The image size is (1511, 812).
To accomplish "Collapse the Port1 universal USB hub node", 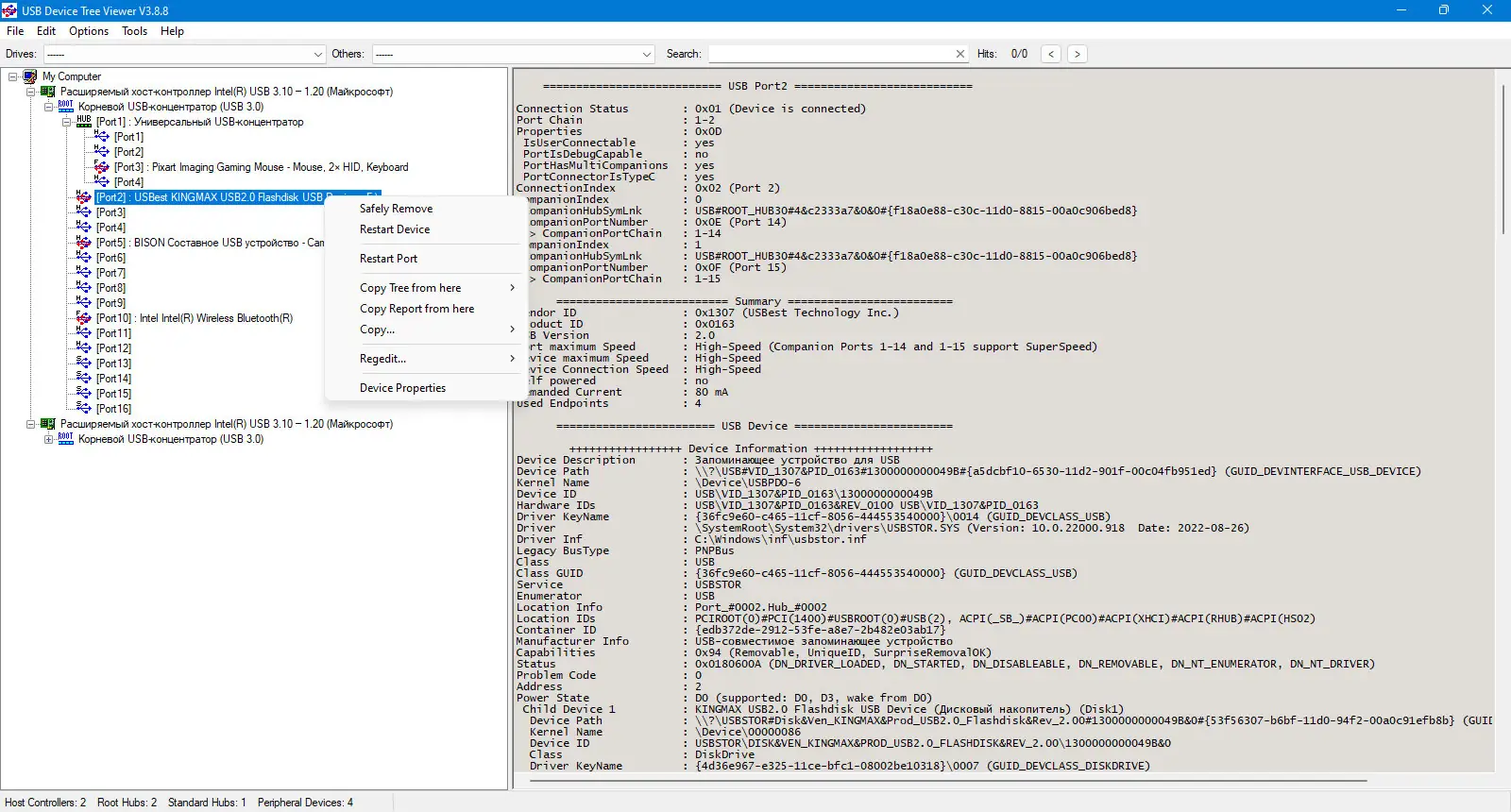I will pyautogui.click(x=67, y=122).
